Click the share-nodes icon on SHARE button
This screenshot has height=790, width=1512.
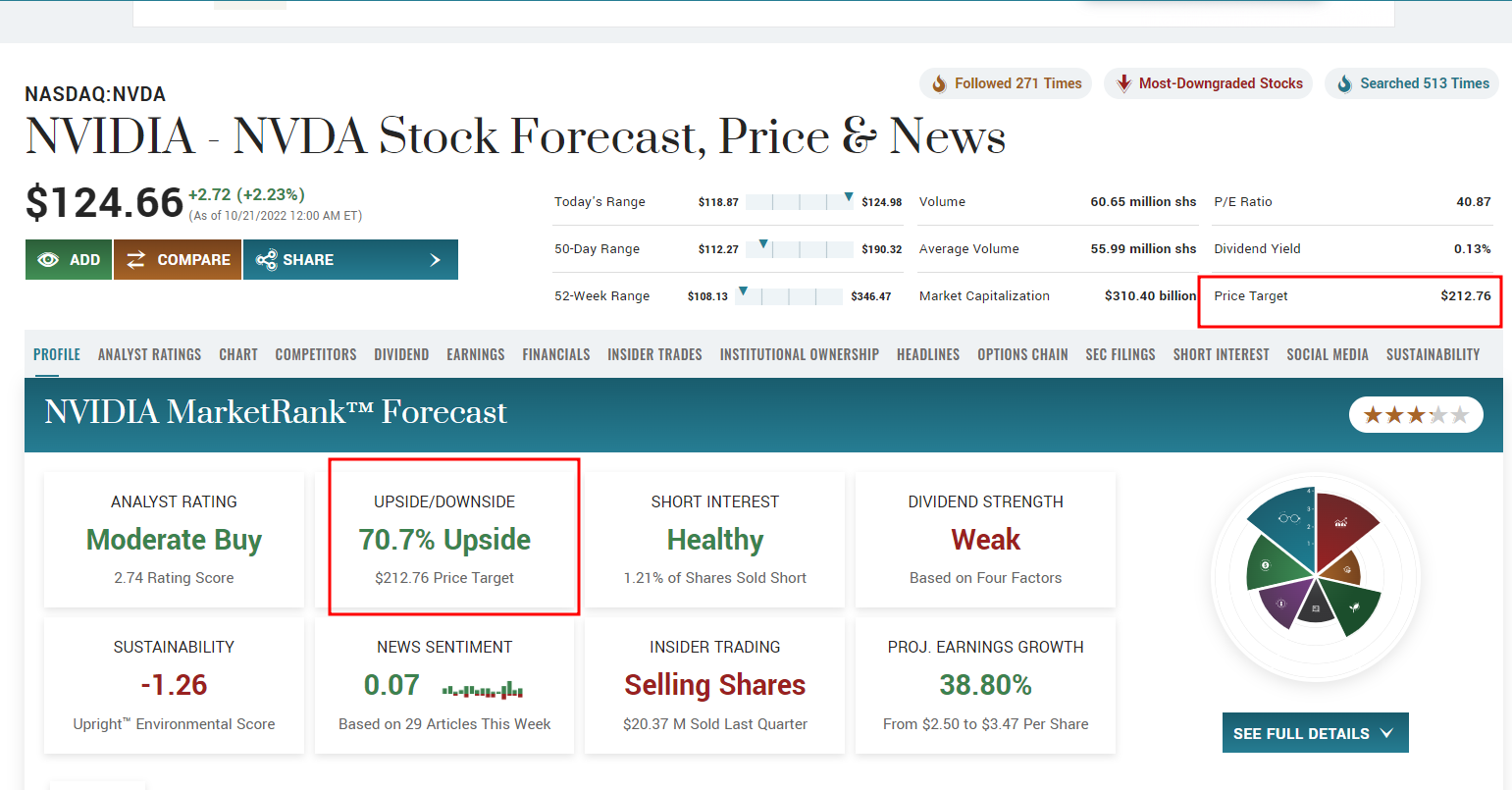click(x=266, y=260)
